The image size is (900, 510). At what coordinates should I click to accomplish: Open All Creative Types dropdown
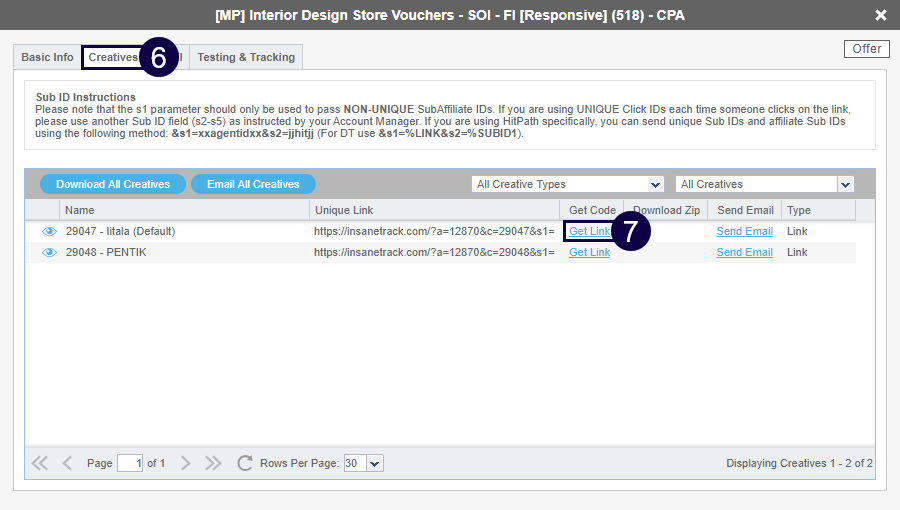567,184
